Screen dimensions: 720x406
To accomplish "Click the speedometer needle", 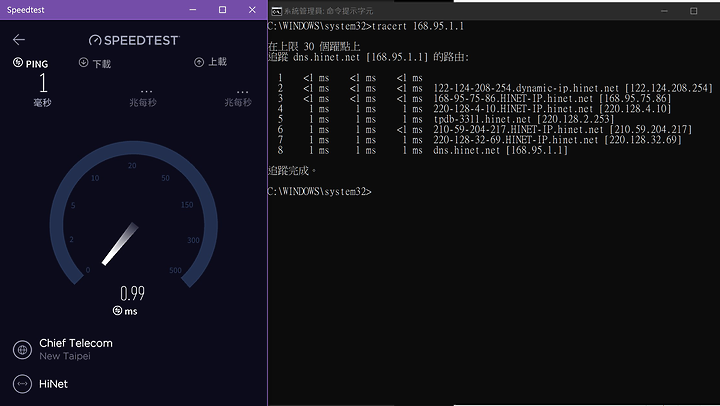I will click(x=120, y=244).
